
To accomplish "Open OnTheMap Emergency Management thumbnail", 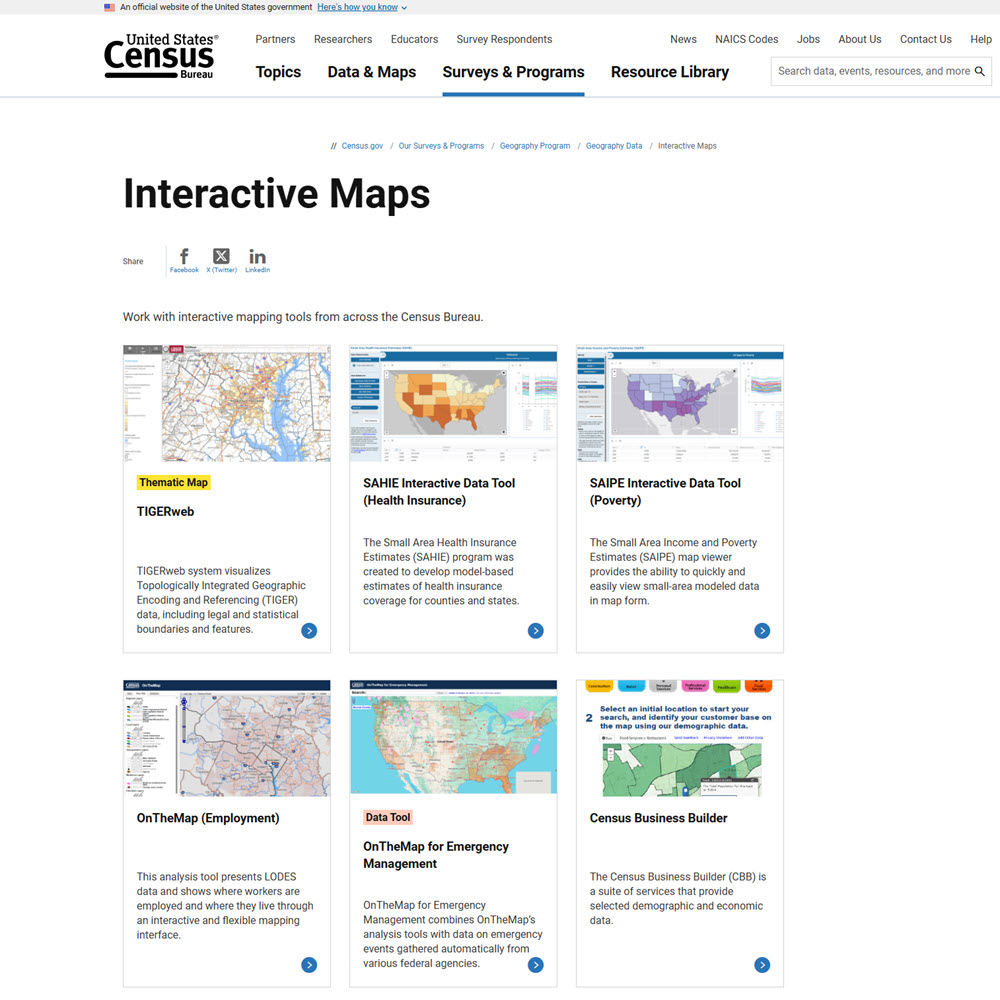I will tap(453, 737).
